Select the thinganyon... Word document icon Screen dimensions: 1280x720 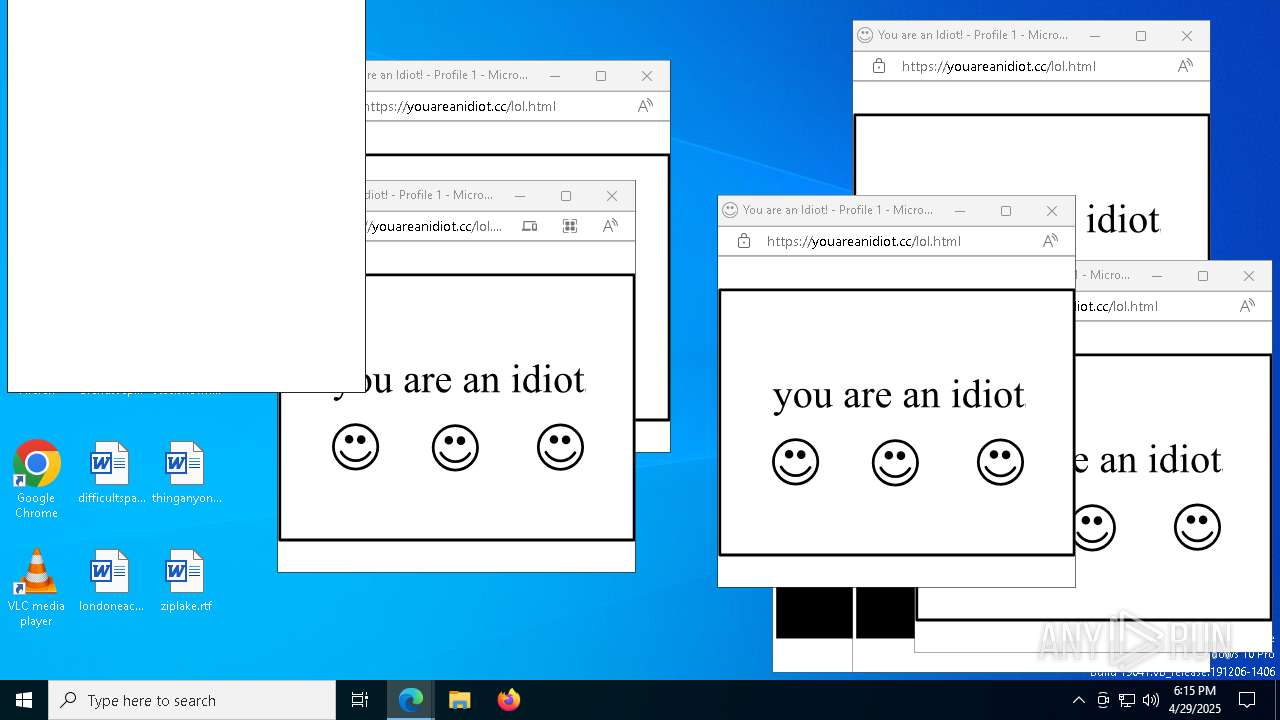(x=186, y=473)
